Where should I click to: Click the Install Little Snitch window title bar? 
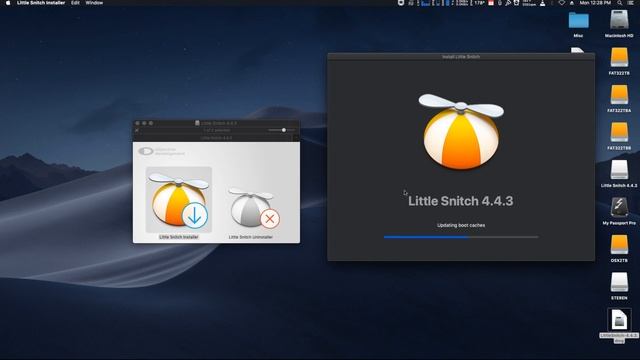(461, 57)
